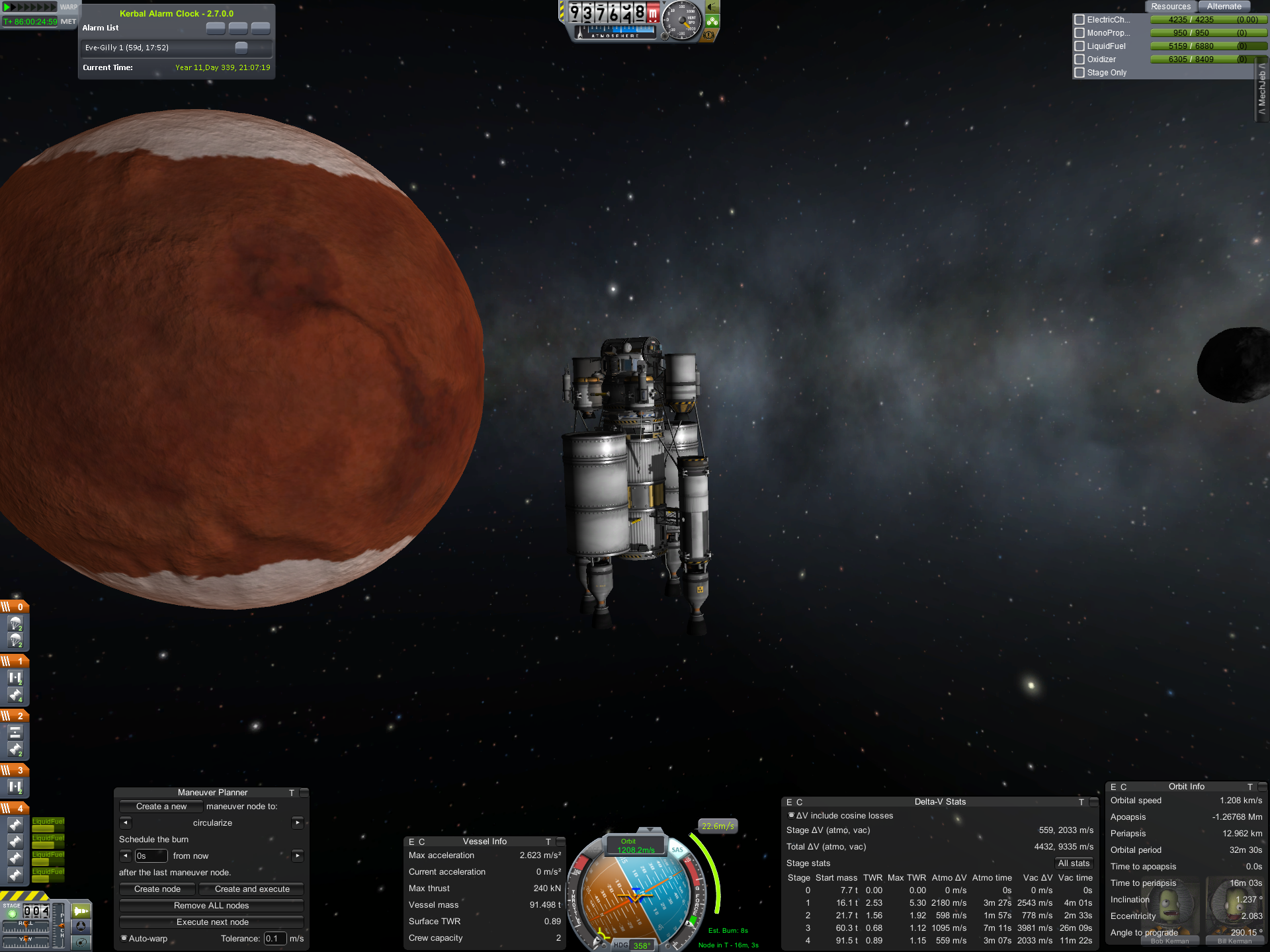Click 'Create a new' button

[161, 807]
